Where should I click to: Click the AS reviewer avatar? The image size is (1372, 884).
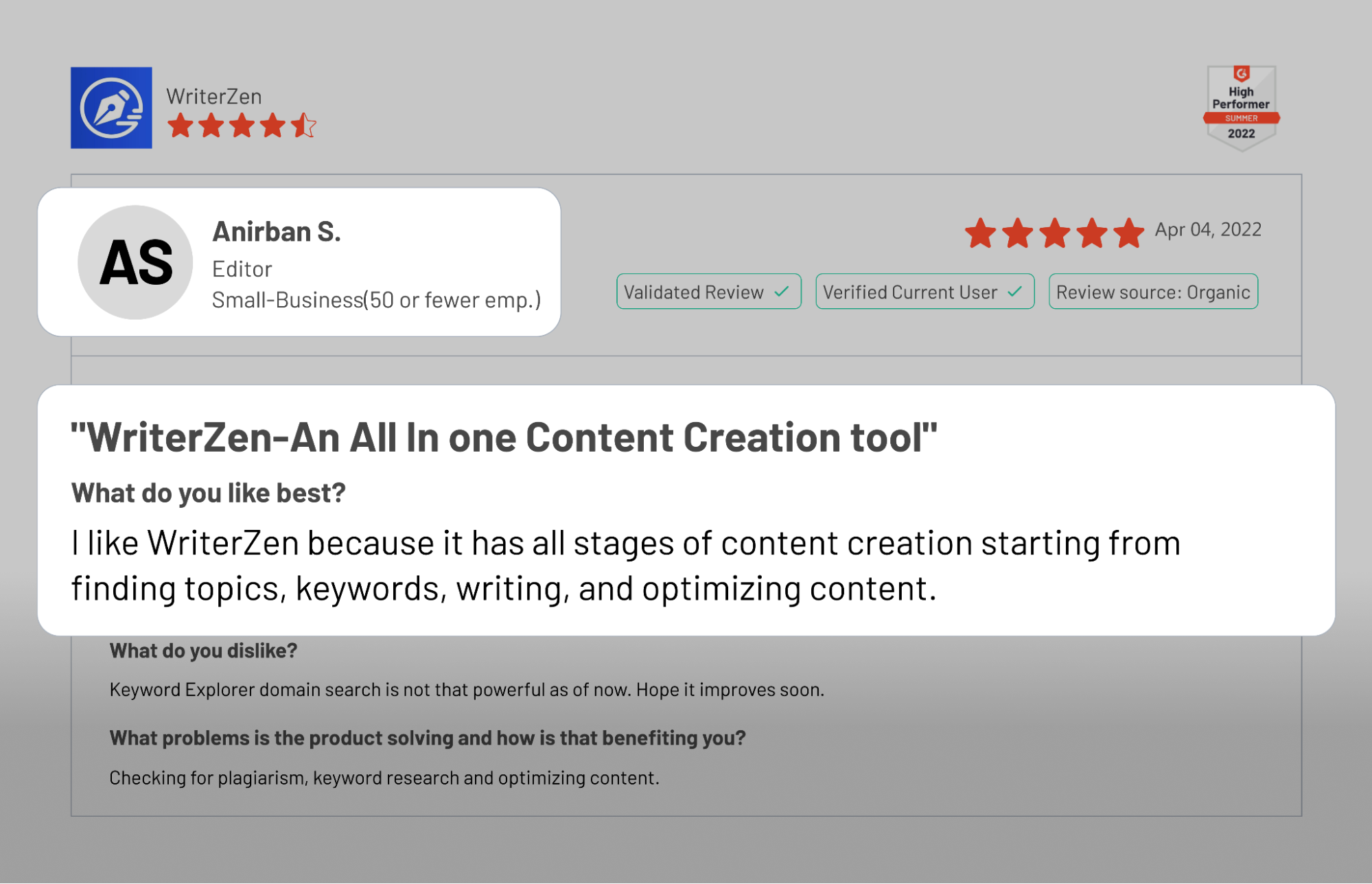(x=135, y=262)
